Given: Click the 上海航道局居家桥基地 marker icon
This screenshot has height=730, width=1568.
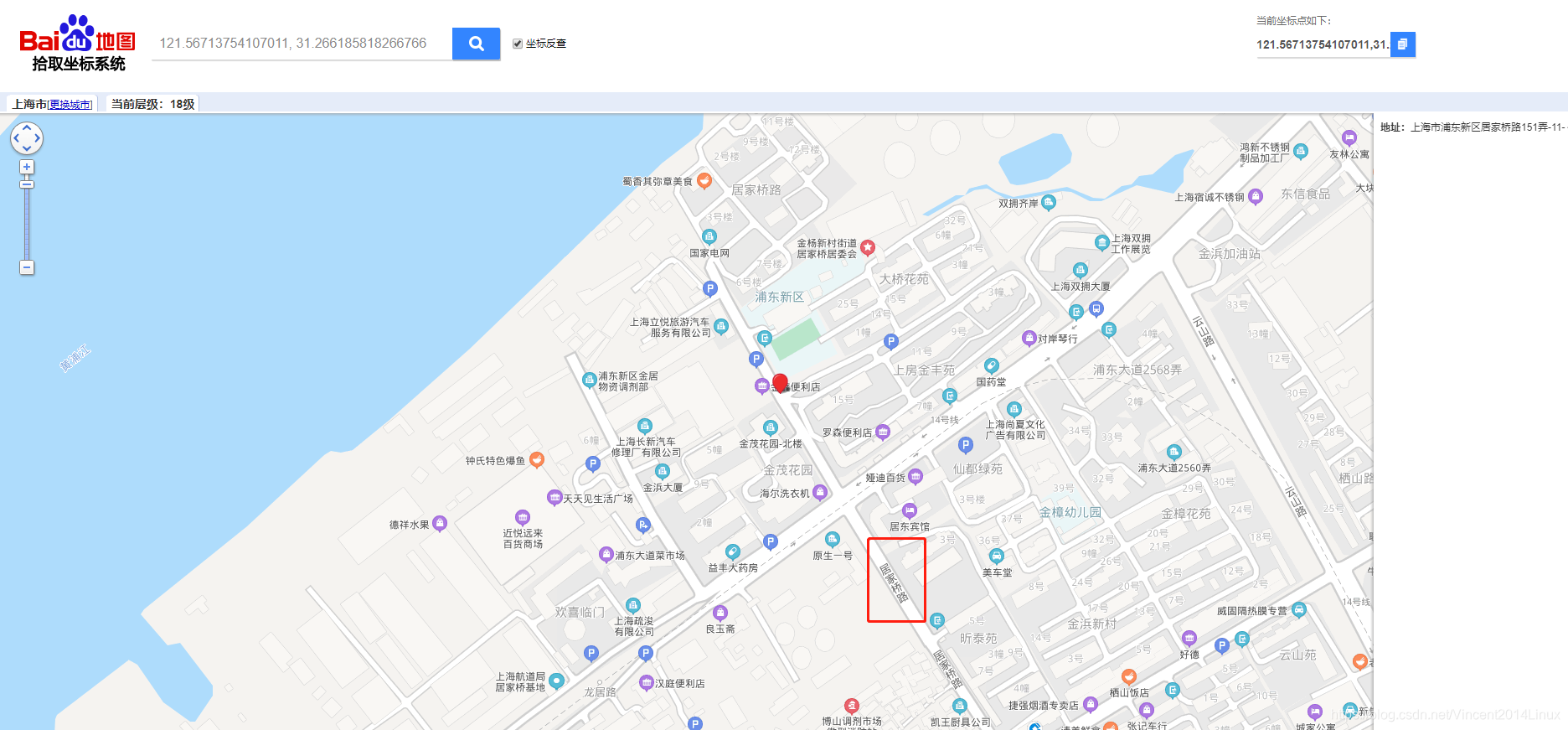Looking at the screenshot, I should click(556, 681).
